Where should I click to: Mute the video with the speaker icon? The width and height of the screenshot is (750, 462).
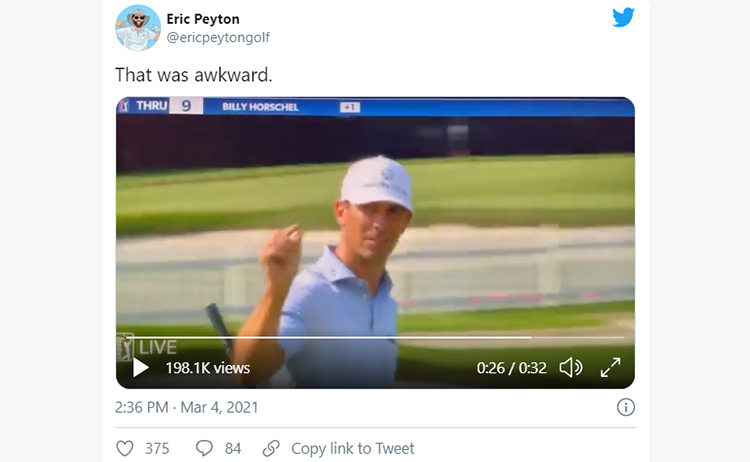(571, 368)
